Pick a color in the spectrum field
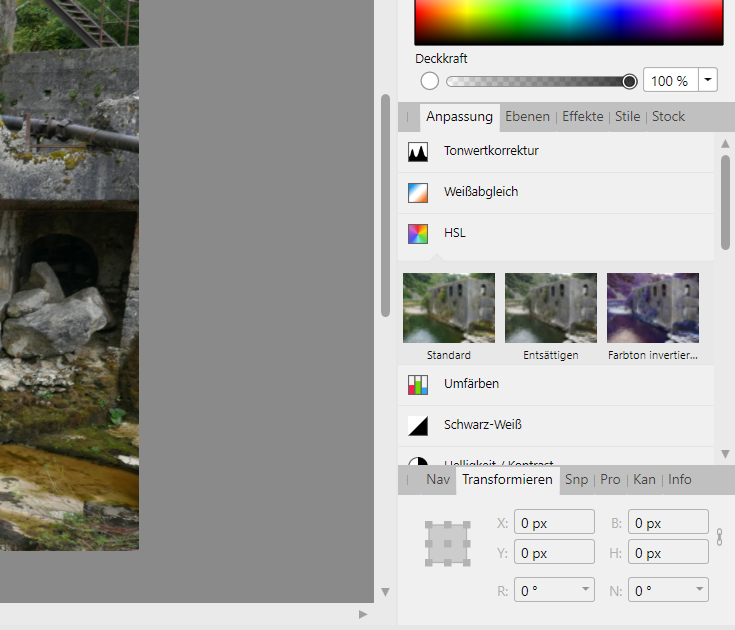Image resolution: width=735 pixels, height=630 pixels. tap(569, 22)
